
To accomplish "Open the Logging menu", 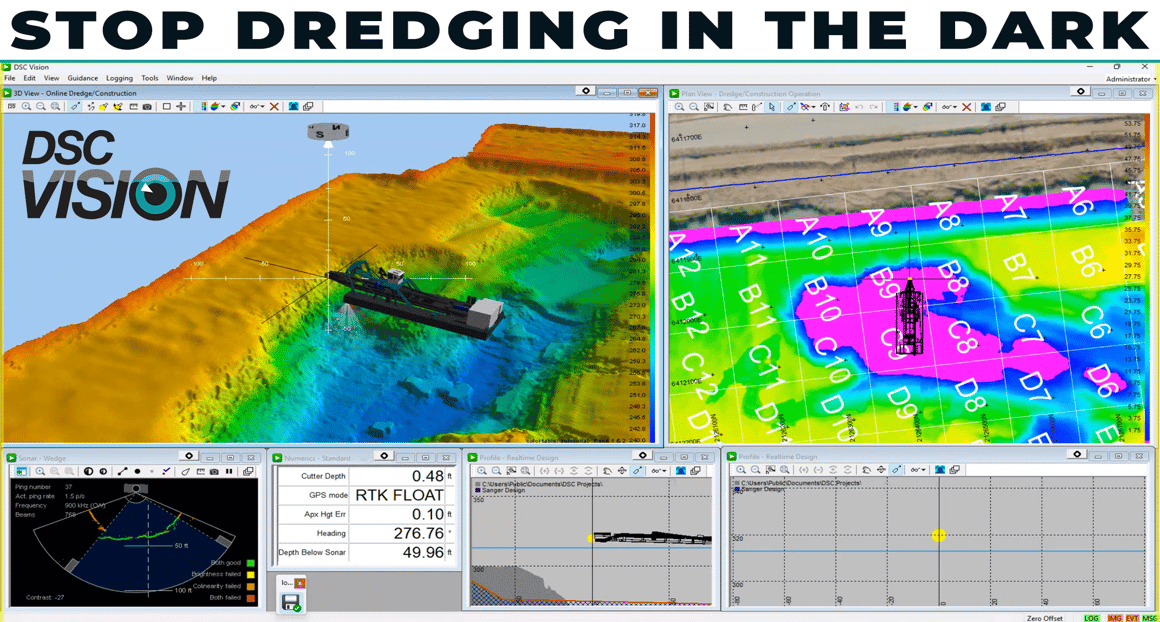I will [x=119, y=78].
